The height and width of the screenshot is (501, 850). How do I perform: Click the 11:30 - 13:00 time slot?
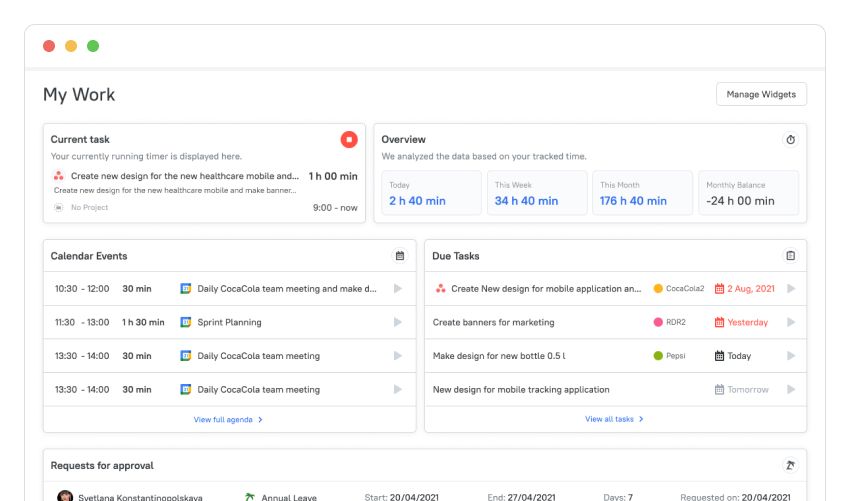click(82, 322)
